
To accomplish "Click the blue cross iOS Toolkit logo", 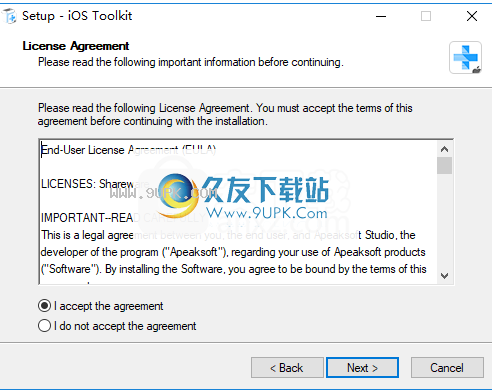I will 465,57.
